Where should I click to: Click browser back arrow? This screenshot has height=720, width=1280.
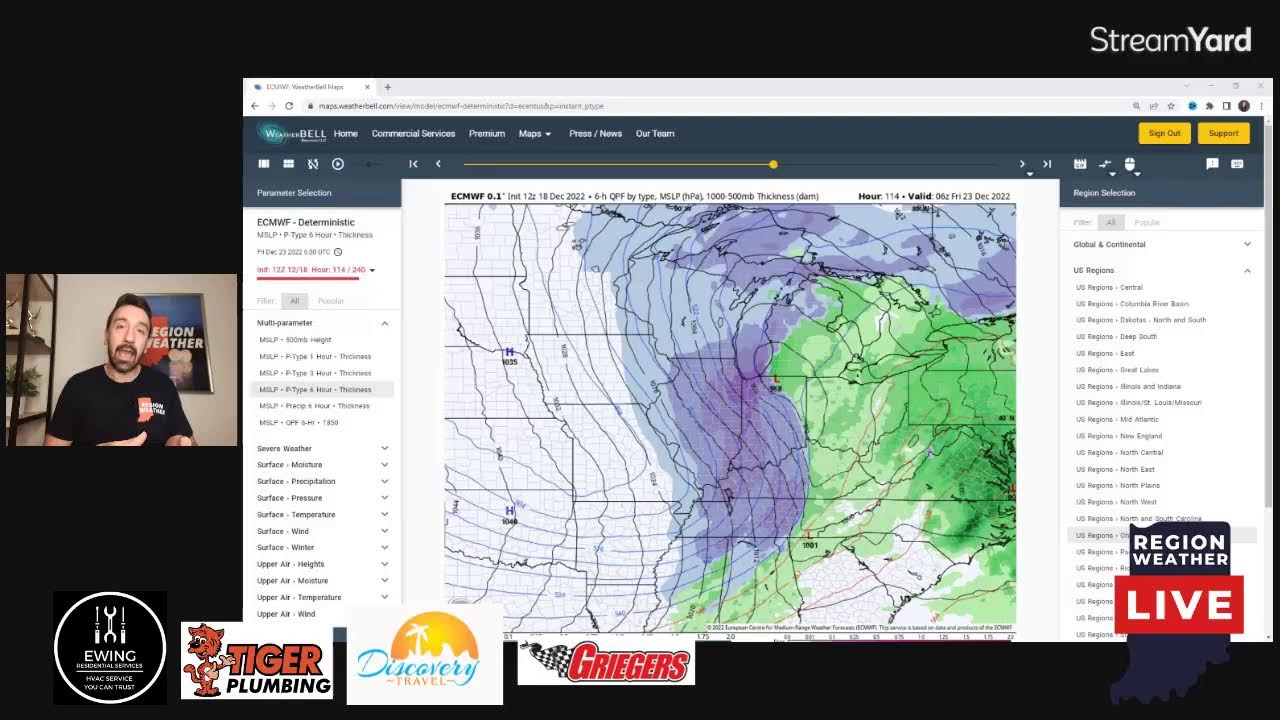255,106
